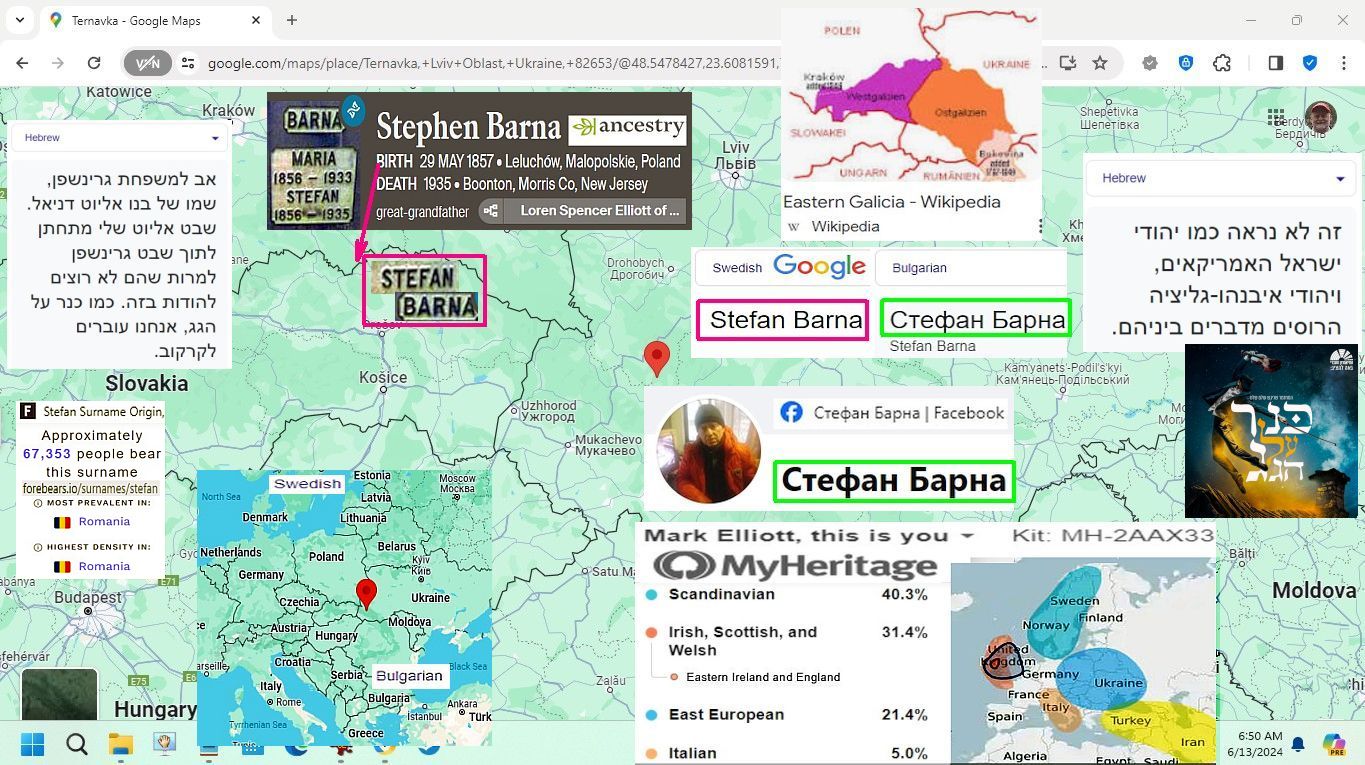Open the blue checkmark shield extension
The width and height of the screenshot is (1365, 765).
tap(1310, 63)
